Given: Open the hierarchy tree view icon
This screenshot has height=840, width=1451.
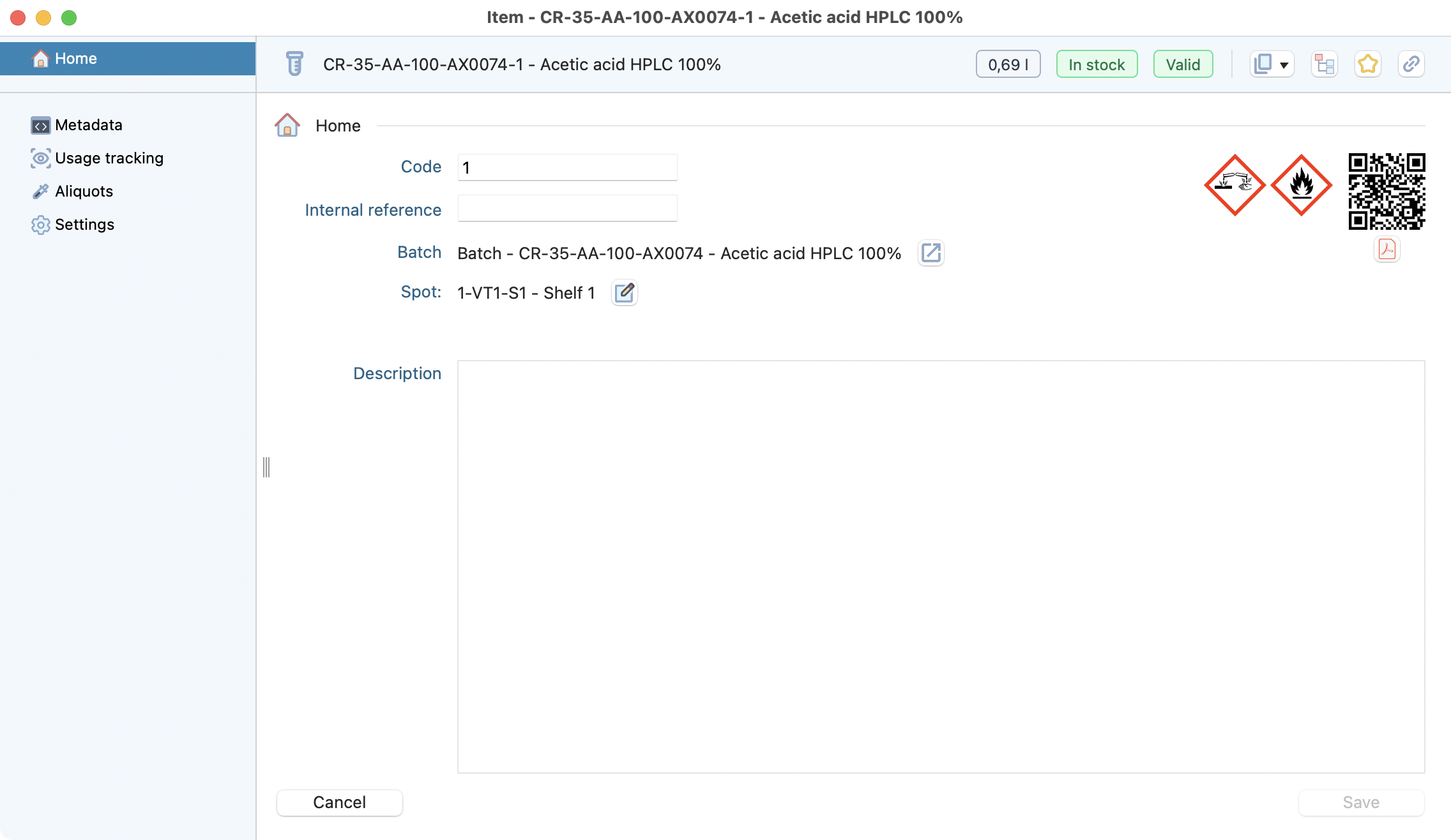Looking at the screenshot, I should 1324,64.
